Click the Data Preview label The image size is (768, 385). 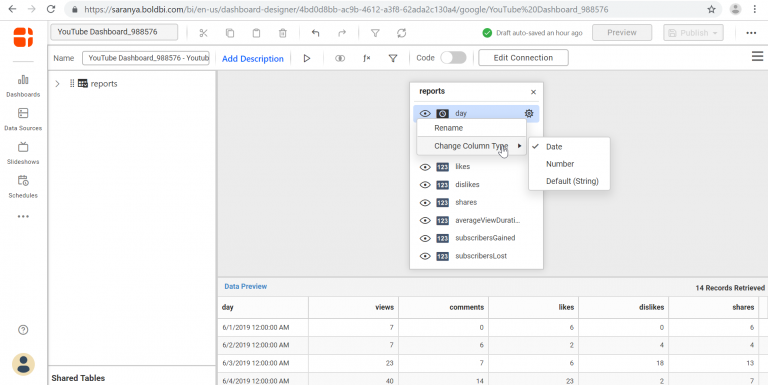click(x=246, y=287)
